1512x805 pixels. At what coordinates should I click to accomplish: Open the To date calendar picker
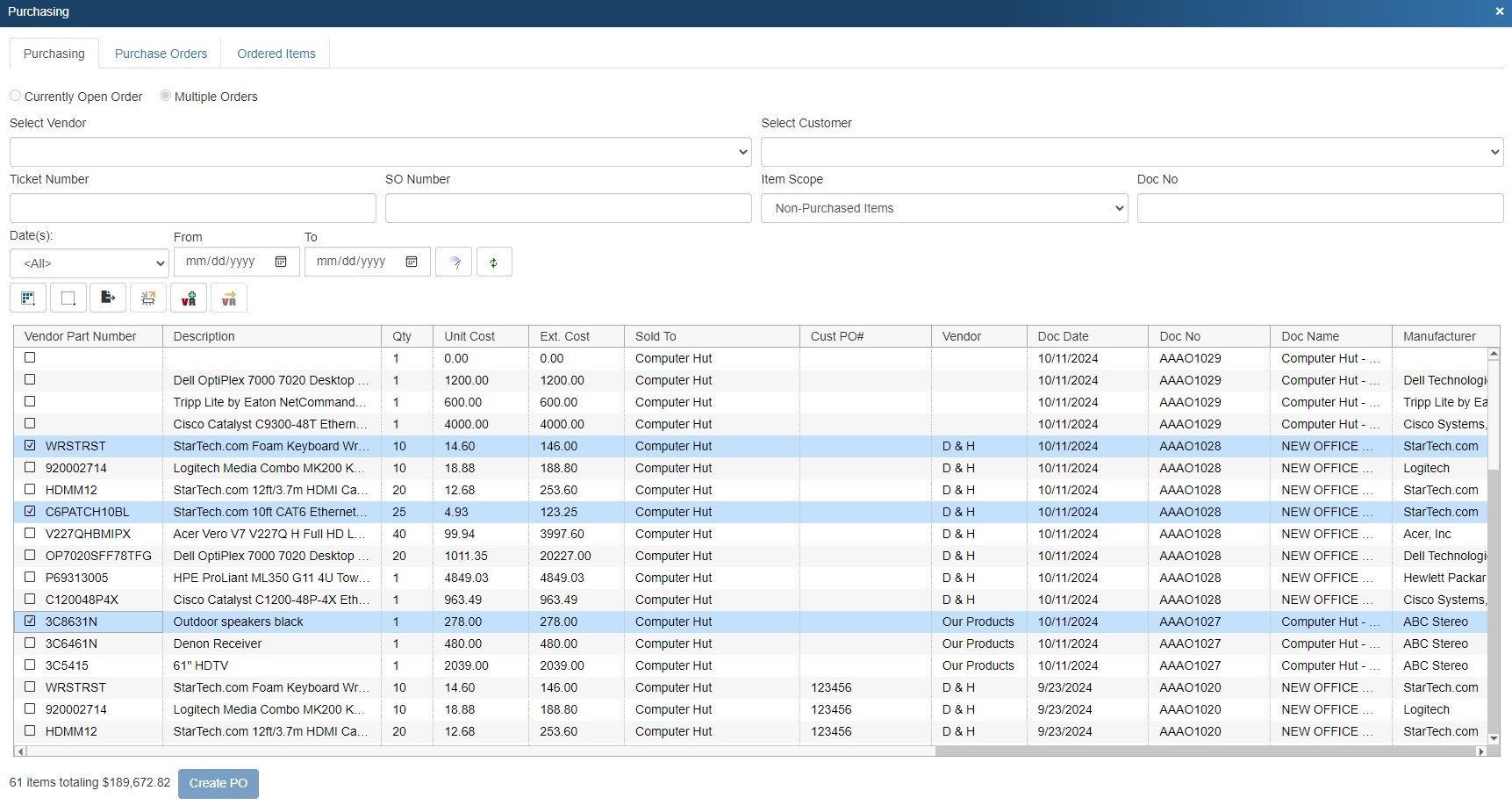[412, 262]
